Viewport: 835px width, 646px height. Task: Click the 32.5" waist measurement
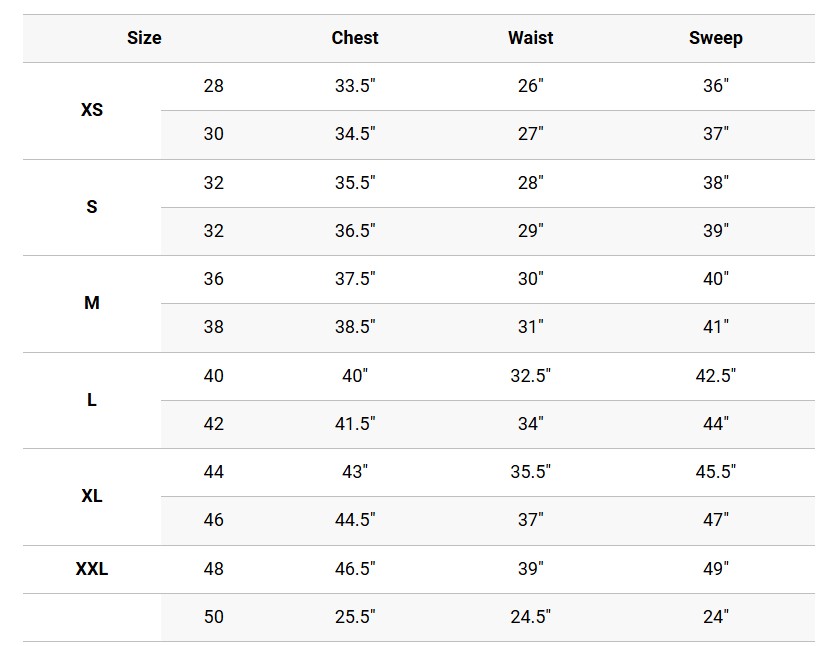530,376
